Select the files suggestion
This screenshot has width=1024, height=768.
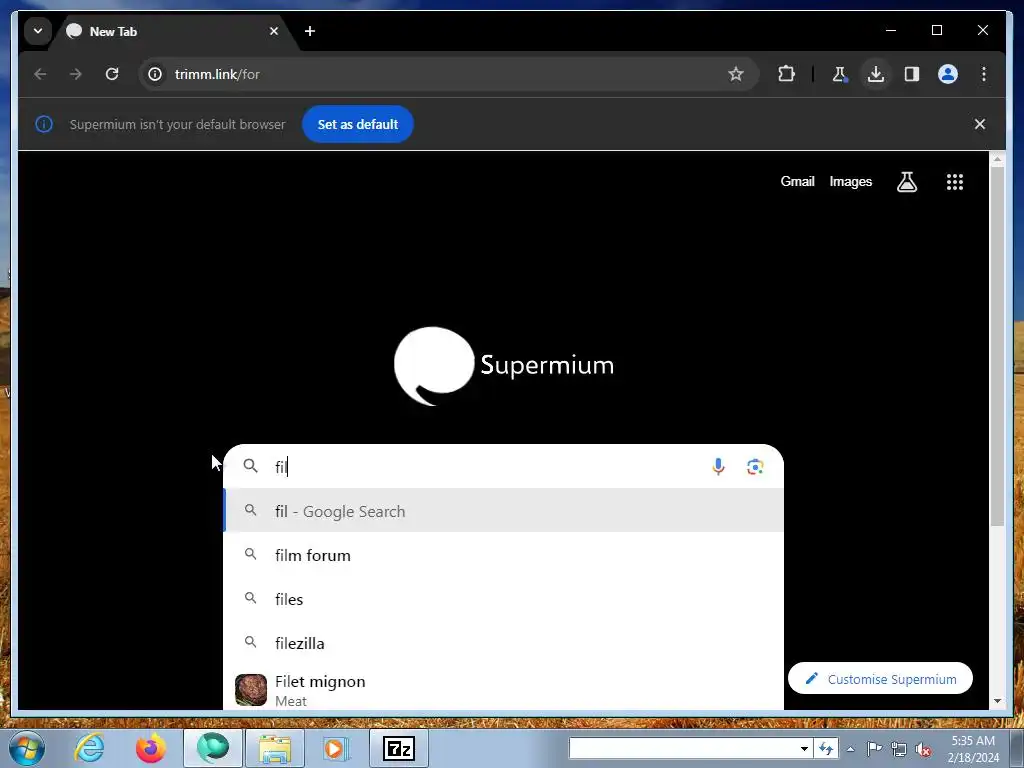504,599
